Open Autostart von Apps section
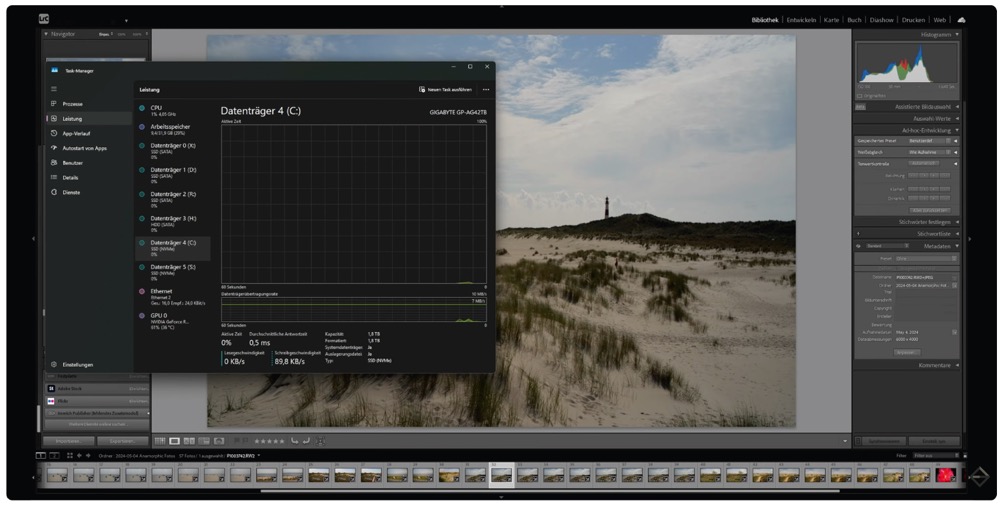This screenshot has width=1000, height=505. (x=84, y=148)
